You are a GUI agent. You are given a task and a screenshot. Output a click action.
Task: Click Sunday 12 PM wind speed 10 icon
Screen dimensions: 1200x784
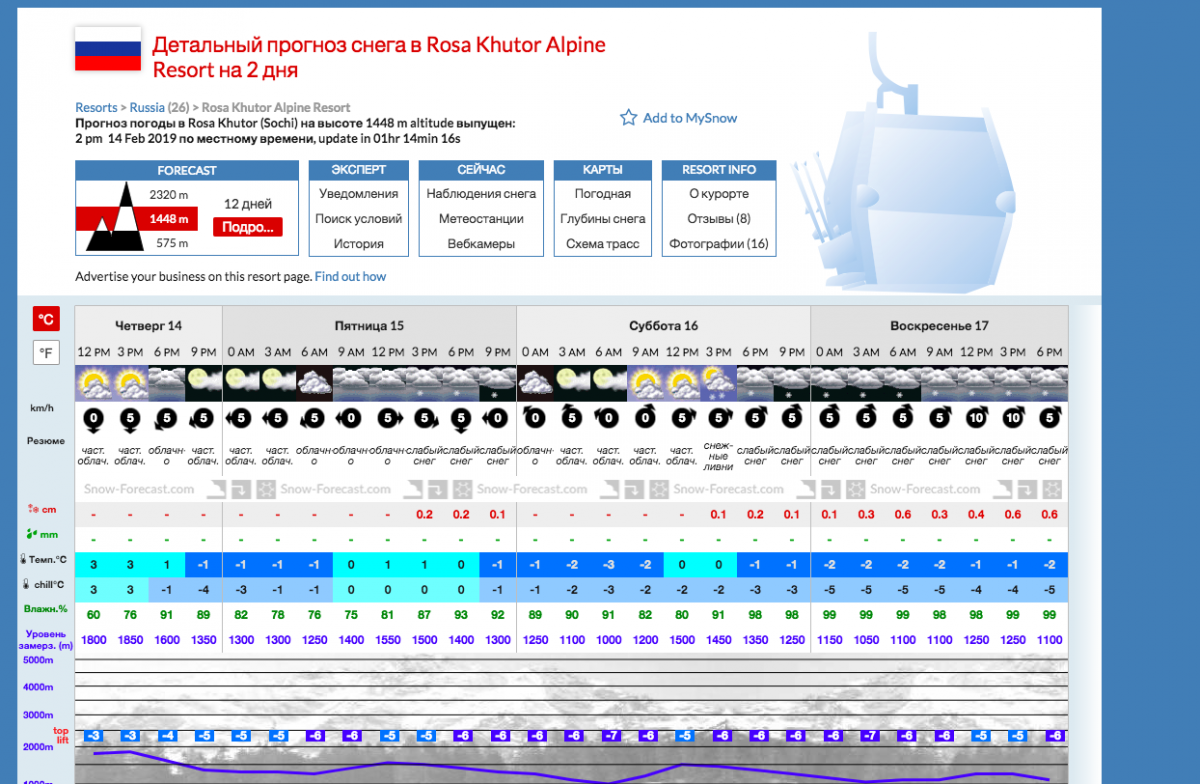point(976,418)
